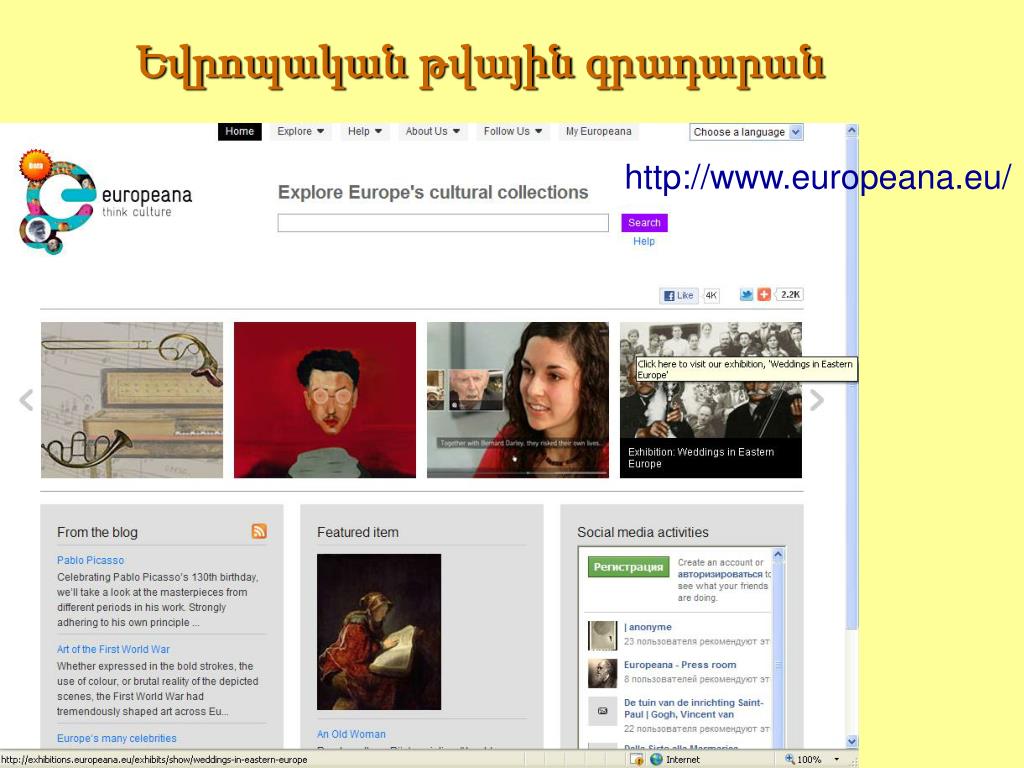This screenshot has width=1024, height=768.
Task: Open Art of the First World War post
Action: click(113, 649)
